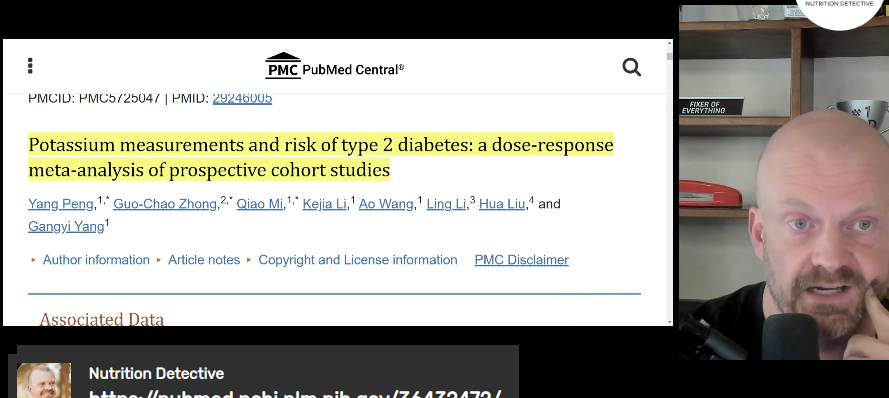The image size is (889, 398).
Task: Open author Yang Peng's link
Action: (61, 204)
